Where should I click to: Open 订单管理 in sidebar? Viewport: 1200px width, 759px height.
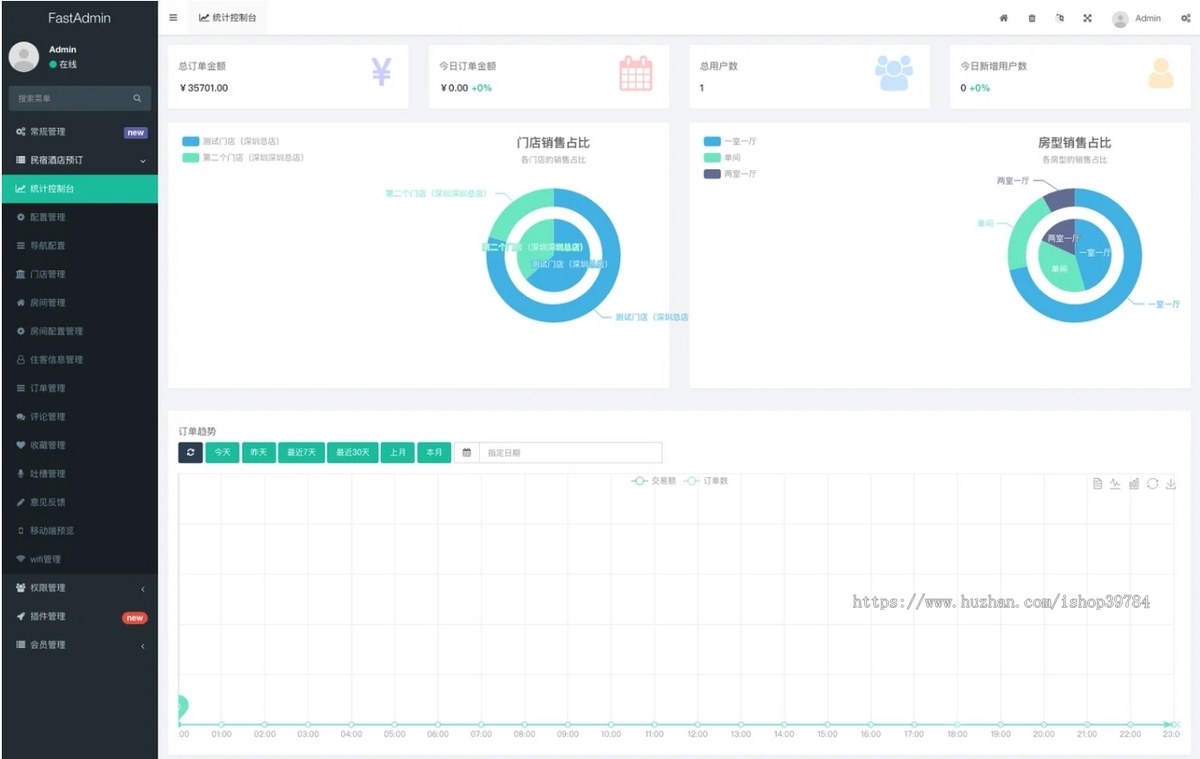[x=79, y=388]
